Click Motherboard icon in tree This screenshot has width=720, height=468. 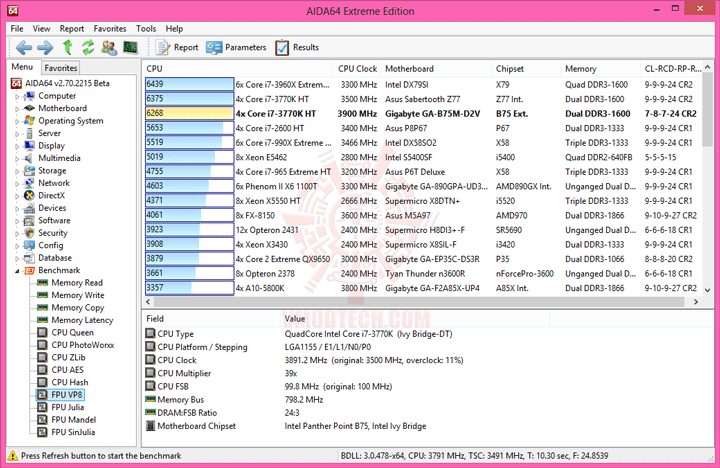(x=29, y=108)
